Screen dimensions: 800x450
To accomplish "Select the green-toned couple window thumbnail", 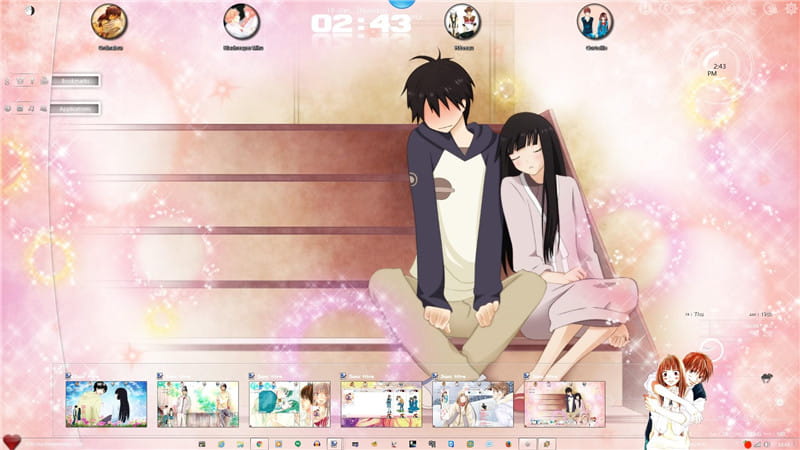I will [x=198, y=404].
